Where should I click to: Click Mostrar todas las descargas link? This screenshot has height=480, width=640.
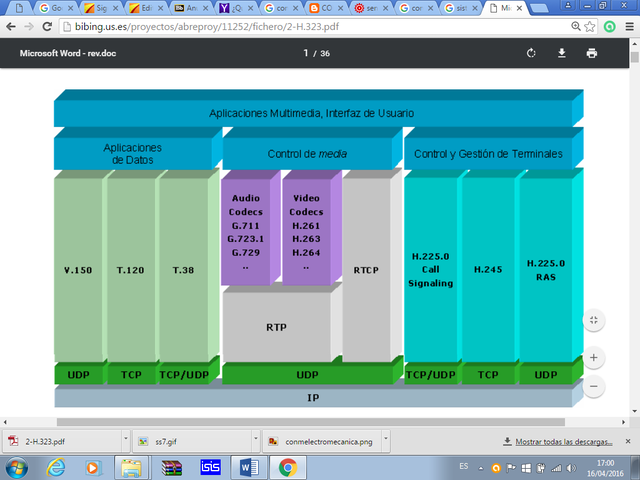tap(563, 442)
